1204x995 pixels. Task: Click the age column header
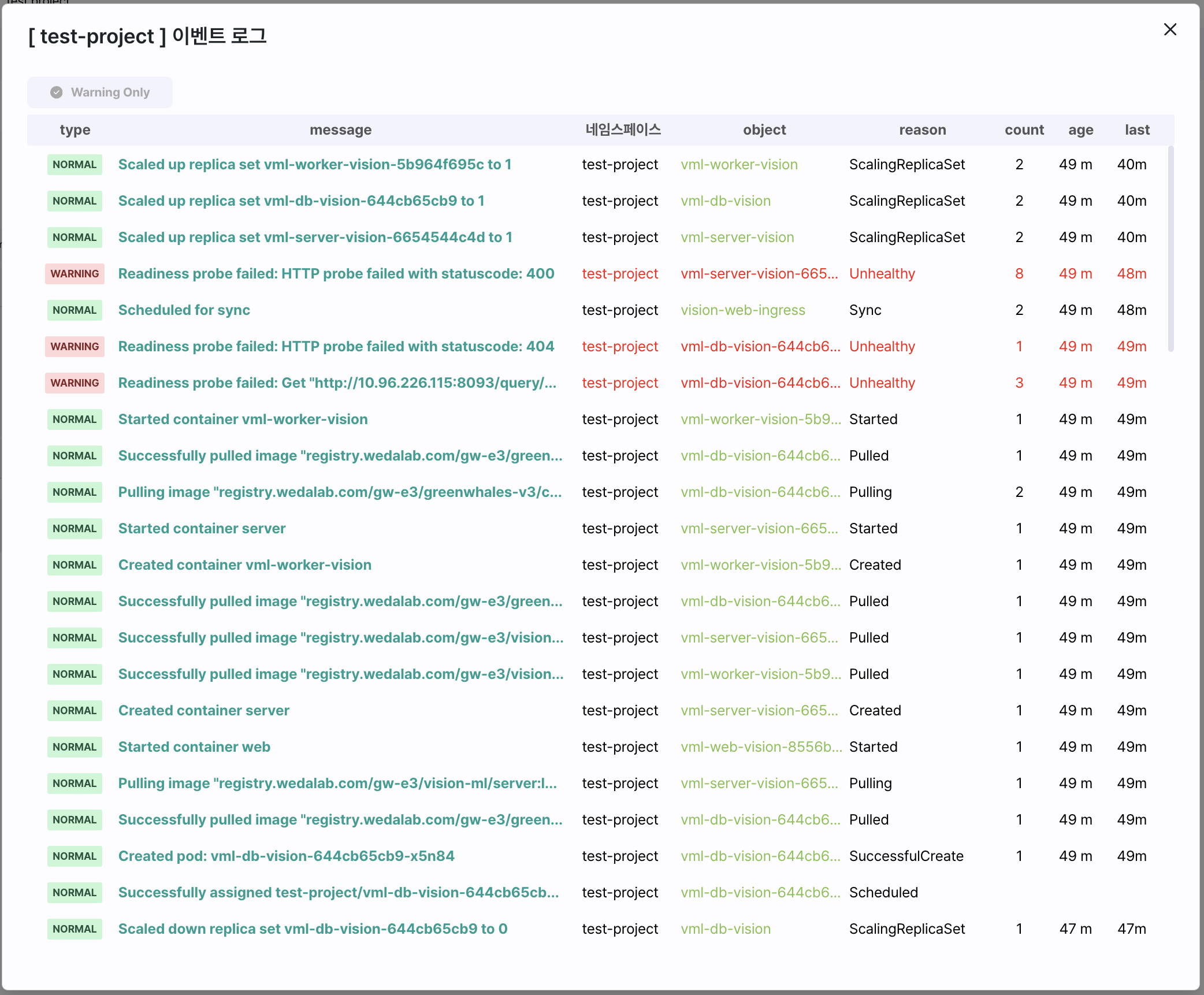[x=1081, y=130]
